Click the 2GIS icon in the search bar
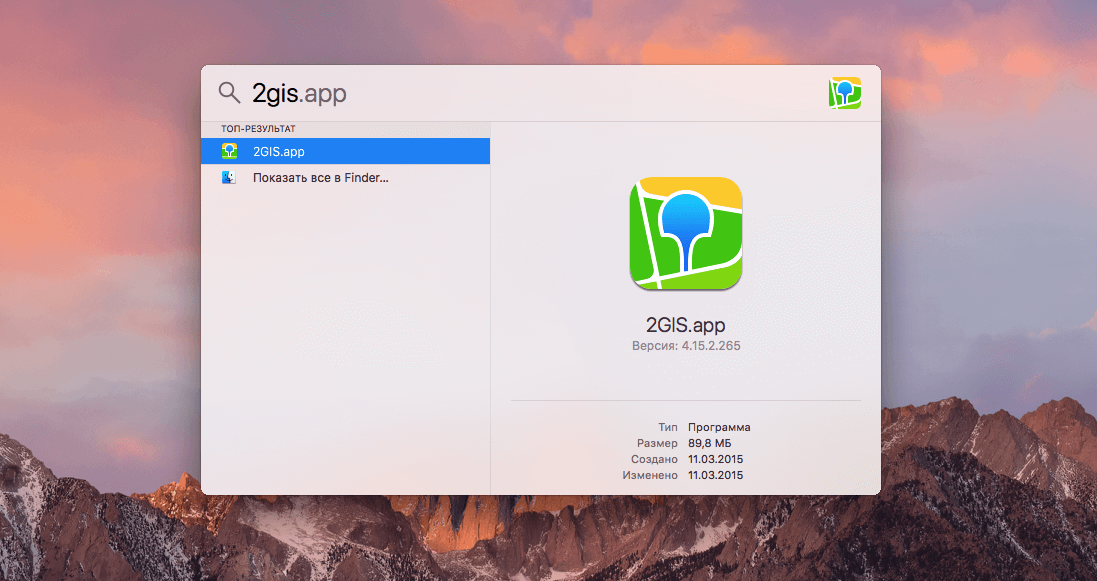Image resolution: width=1097 pixels, height=581 pixels. tap(844, 93)
